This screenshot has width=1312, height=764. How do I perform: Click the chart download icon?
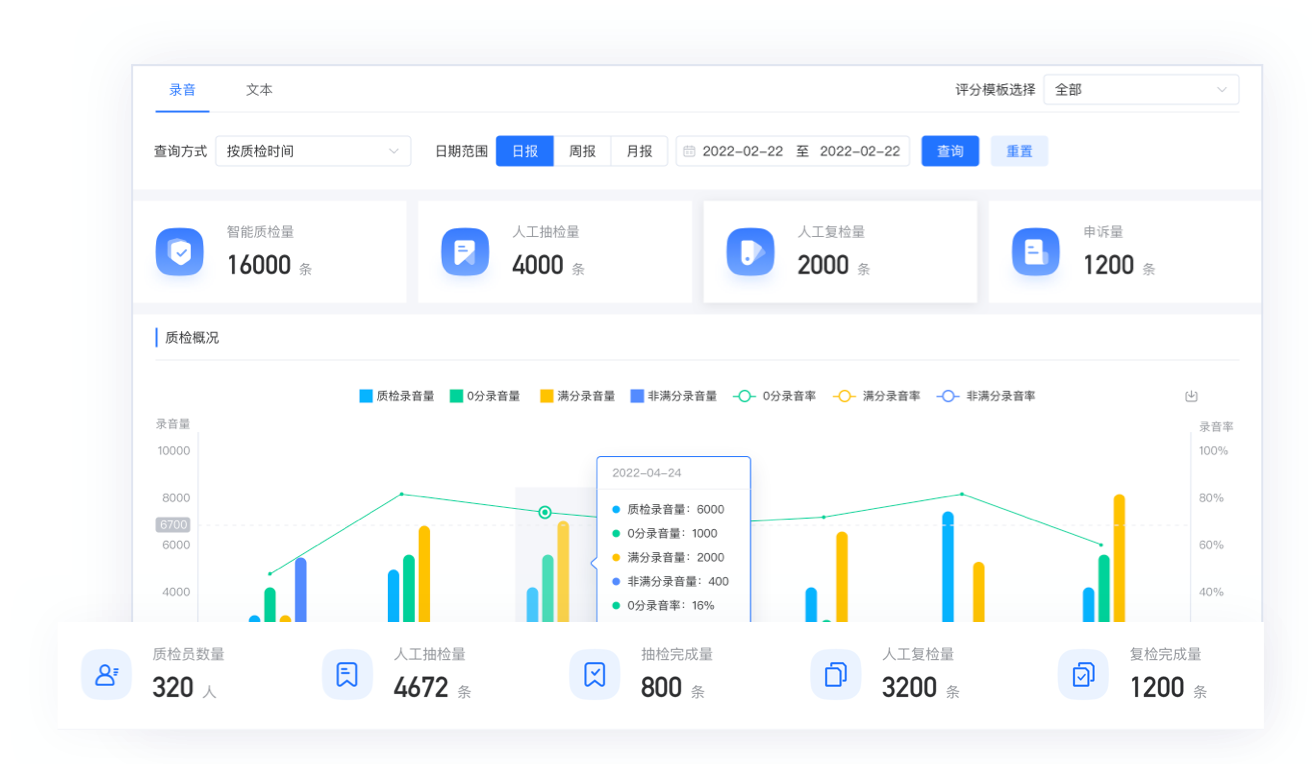pyautogui.click(x=1191, y=396)
